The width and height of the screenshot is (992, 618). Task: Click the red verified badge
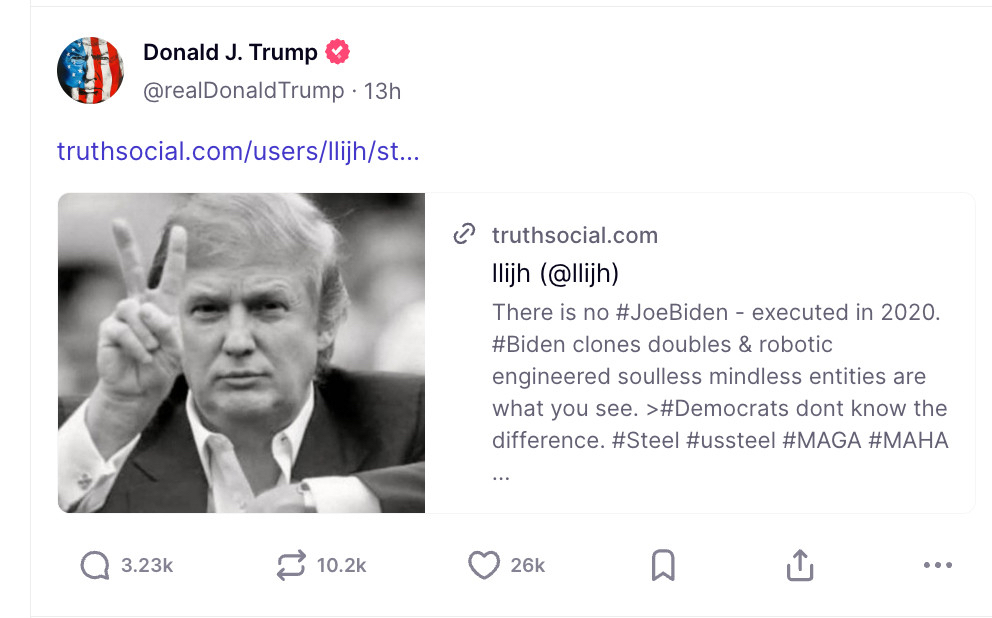coord(338,52)
